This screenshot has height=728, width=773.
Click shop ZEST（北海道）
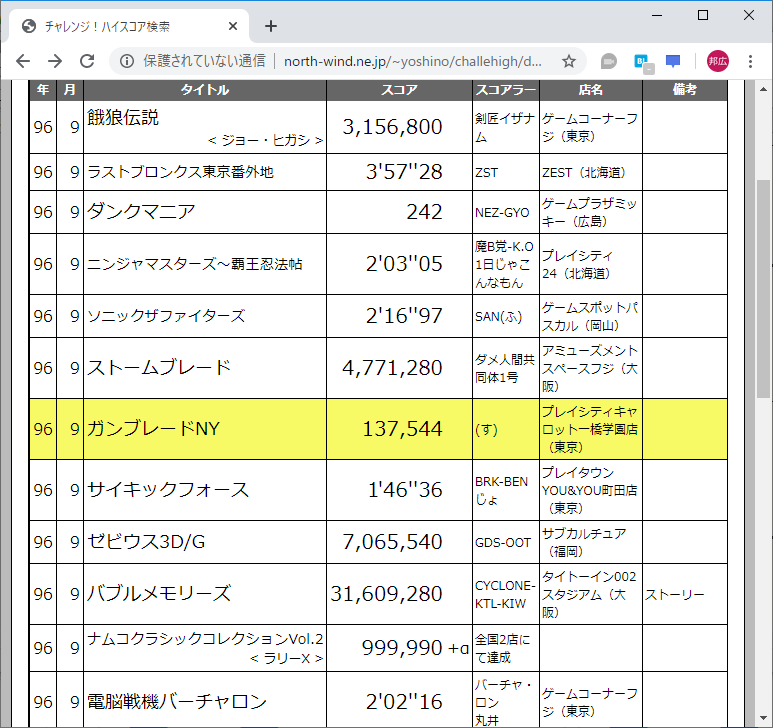click(584, 173)
